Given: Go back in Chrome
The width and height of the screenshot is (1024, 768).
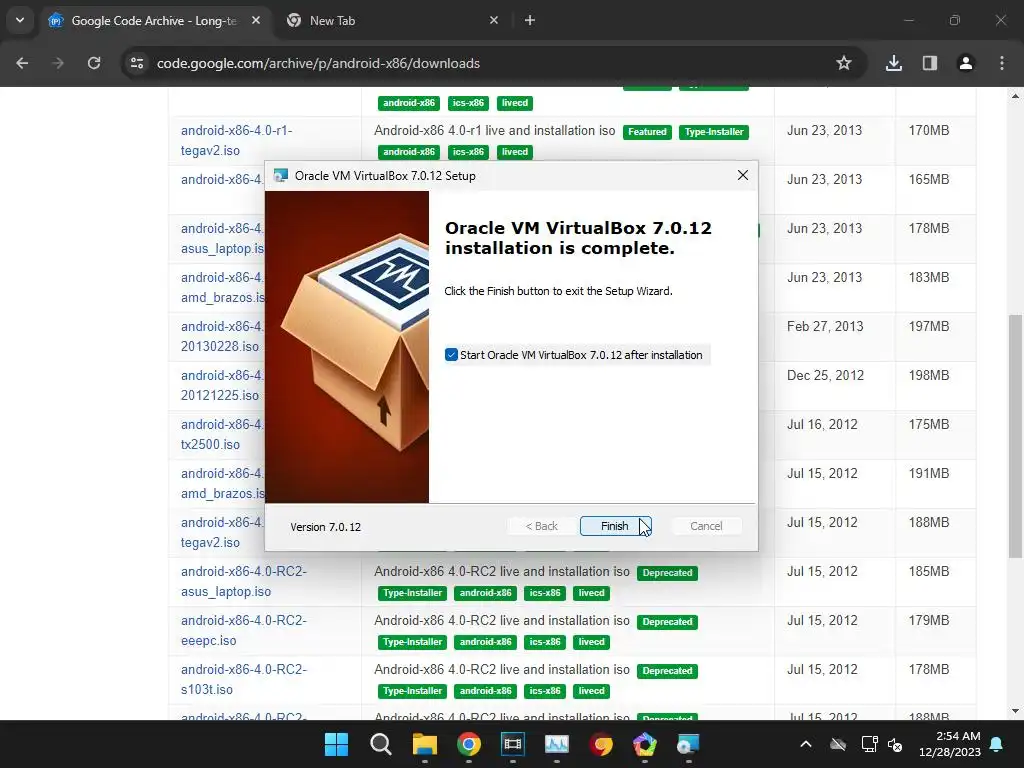Looking at the screenshot, I should 22,63.
